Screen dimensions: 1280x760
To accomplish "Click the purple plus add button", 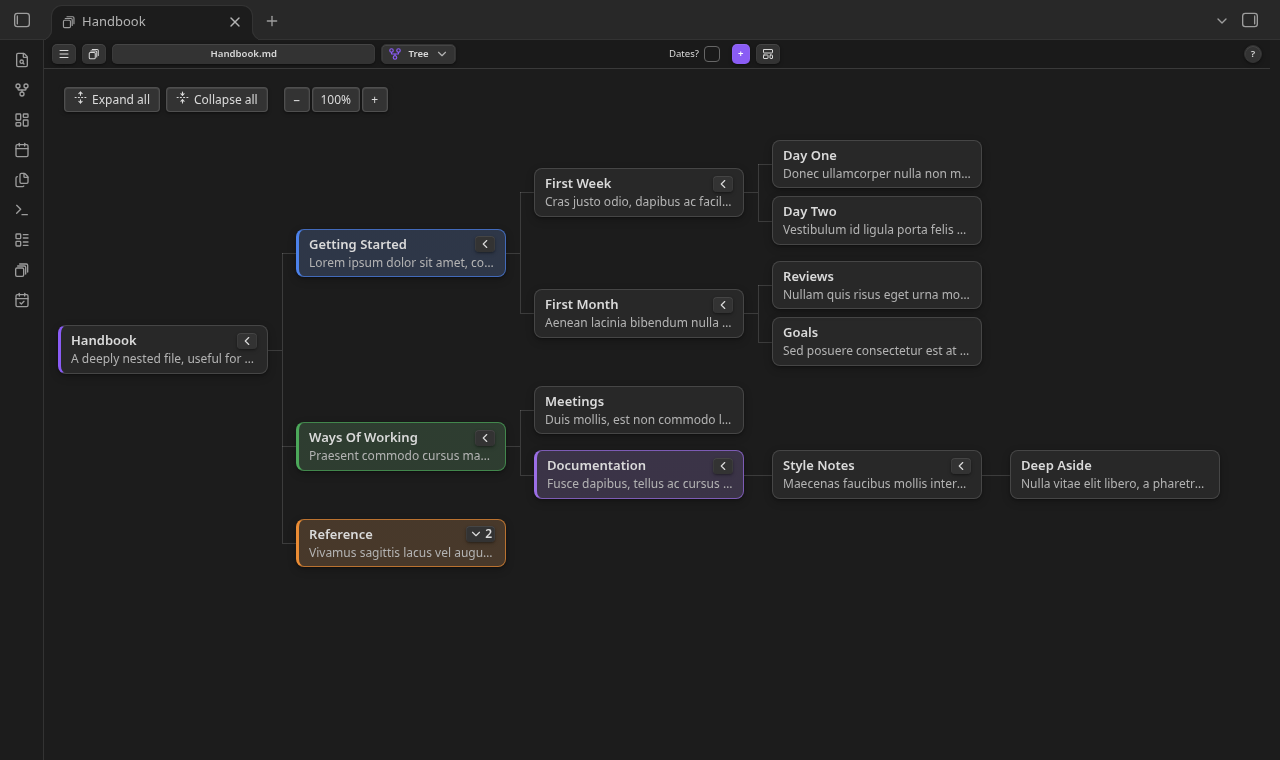I will pyautogui.click(x=741, y=54).
